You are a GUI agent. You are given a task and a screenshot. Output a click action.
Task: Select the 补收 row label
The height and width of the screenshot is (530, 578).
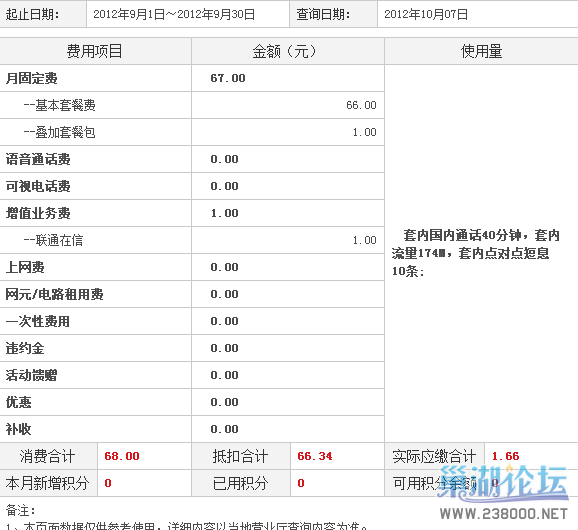[18, 429]
